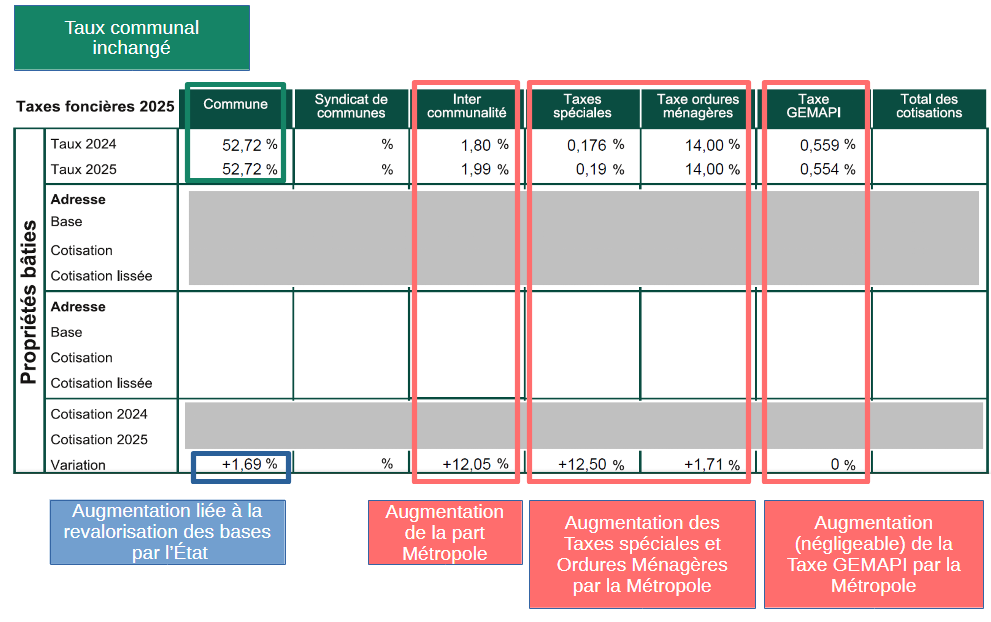The height and width of the screenshot is (622, 991).
Task: Click the green "Taux communal inchangé" box
Action: (x=132, y=38)
